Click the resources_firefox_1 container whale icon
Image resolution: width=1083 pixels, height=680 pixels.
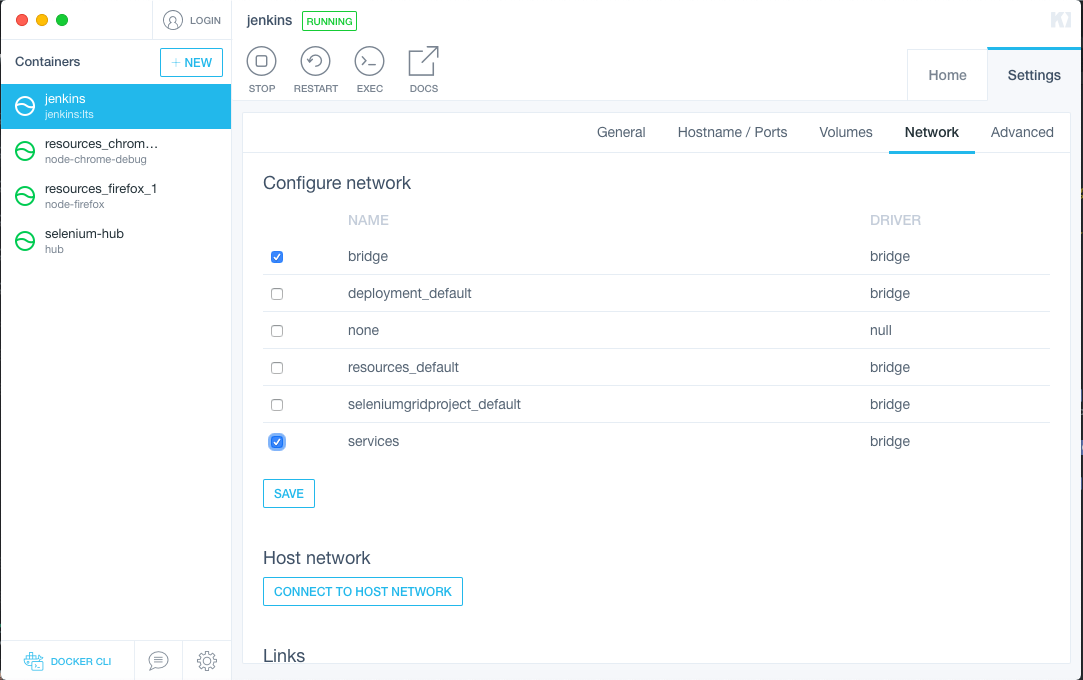24,196
